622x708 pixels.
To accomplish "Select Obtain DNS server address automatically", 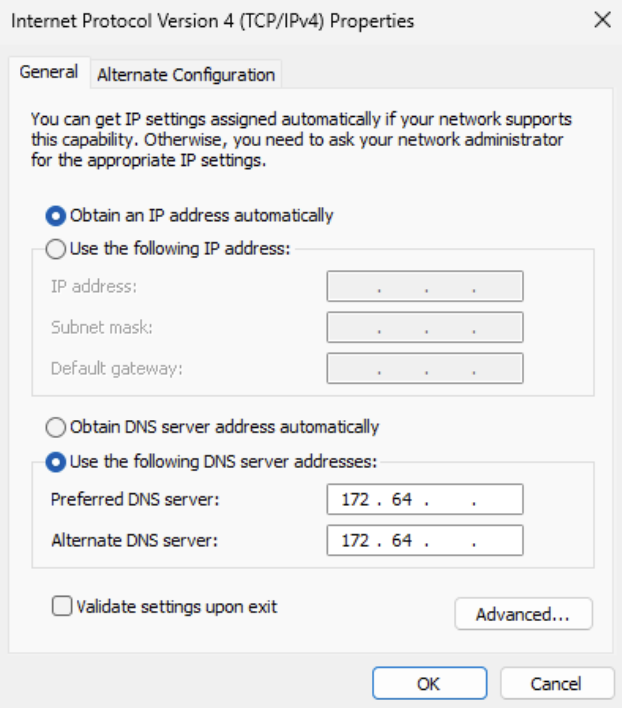I will click(57, 427).
